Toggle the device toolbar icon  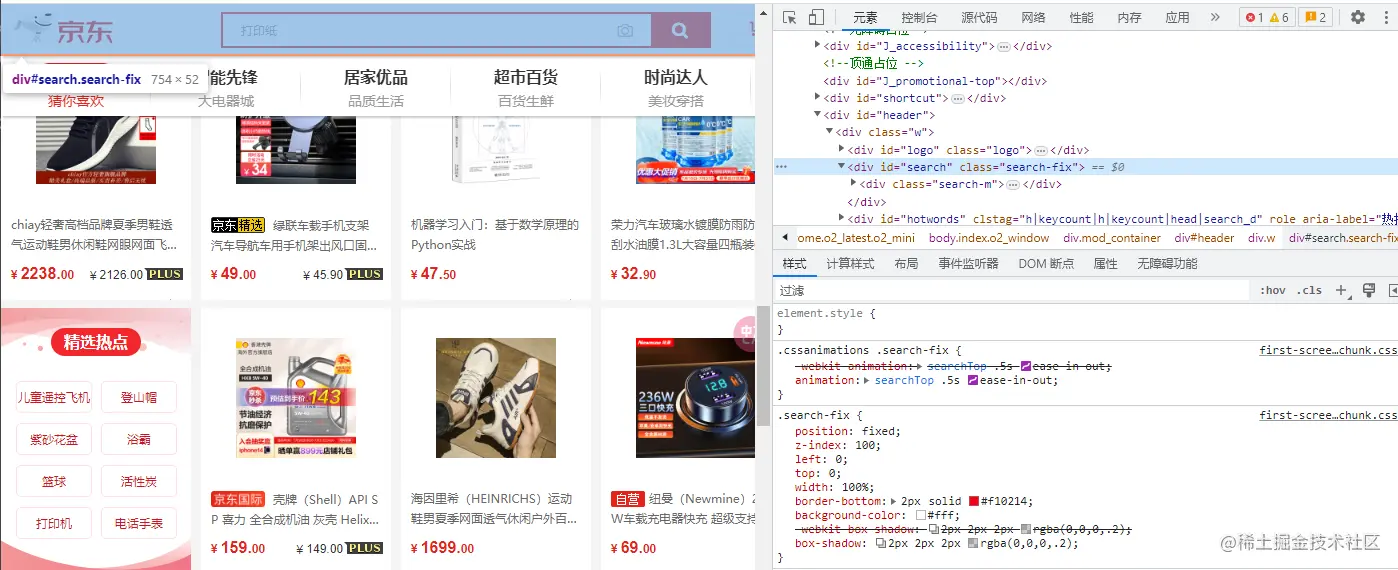click(816, 17)
